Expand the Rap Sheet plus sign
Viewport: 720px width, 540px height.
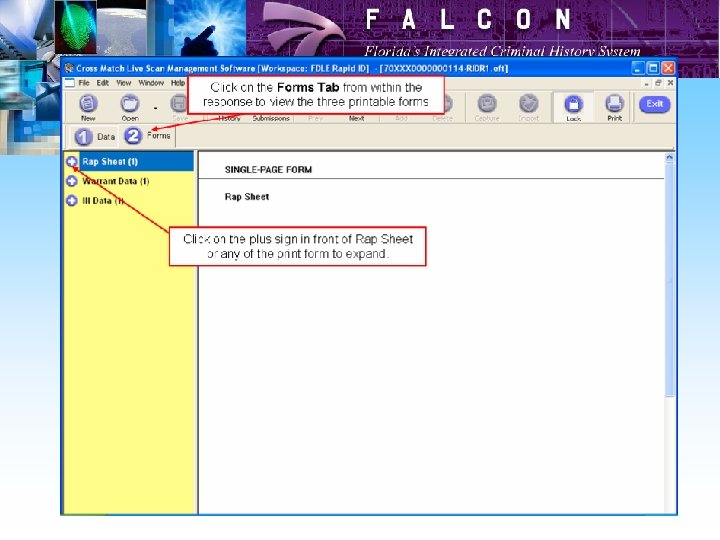(72, 162)
